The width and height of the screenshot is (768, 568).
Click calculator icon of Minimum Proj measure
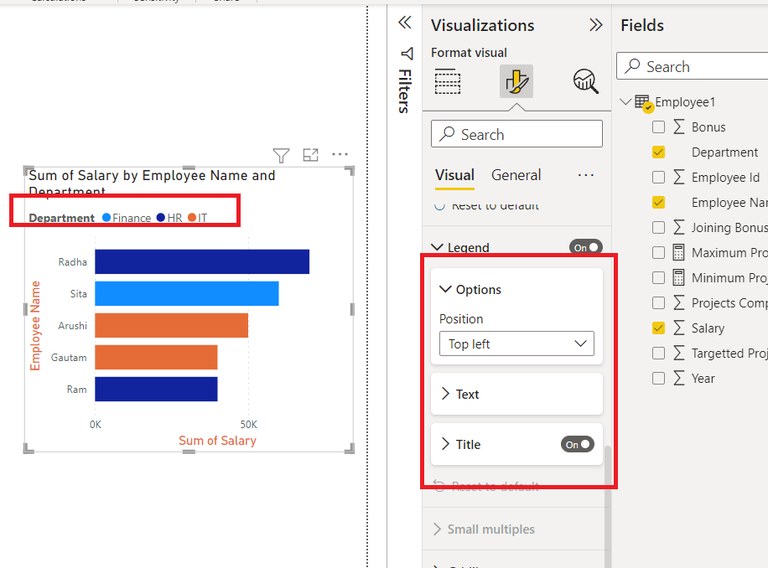coord(678,278)
